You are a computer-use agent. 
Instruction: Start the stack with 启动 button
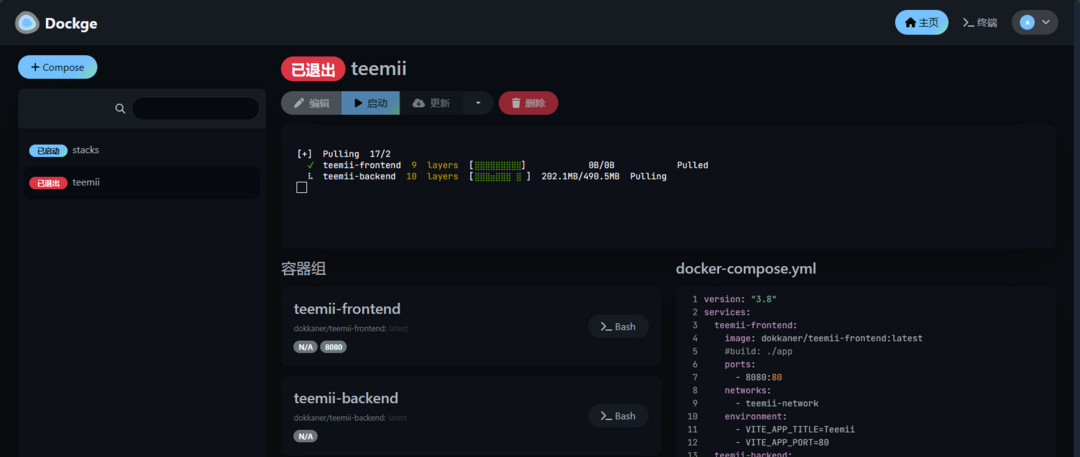pos(371,103)
